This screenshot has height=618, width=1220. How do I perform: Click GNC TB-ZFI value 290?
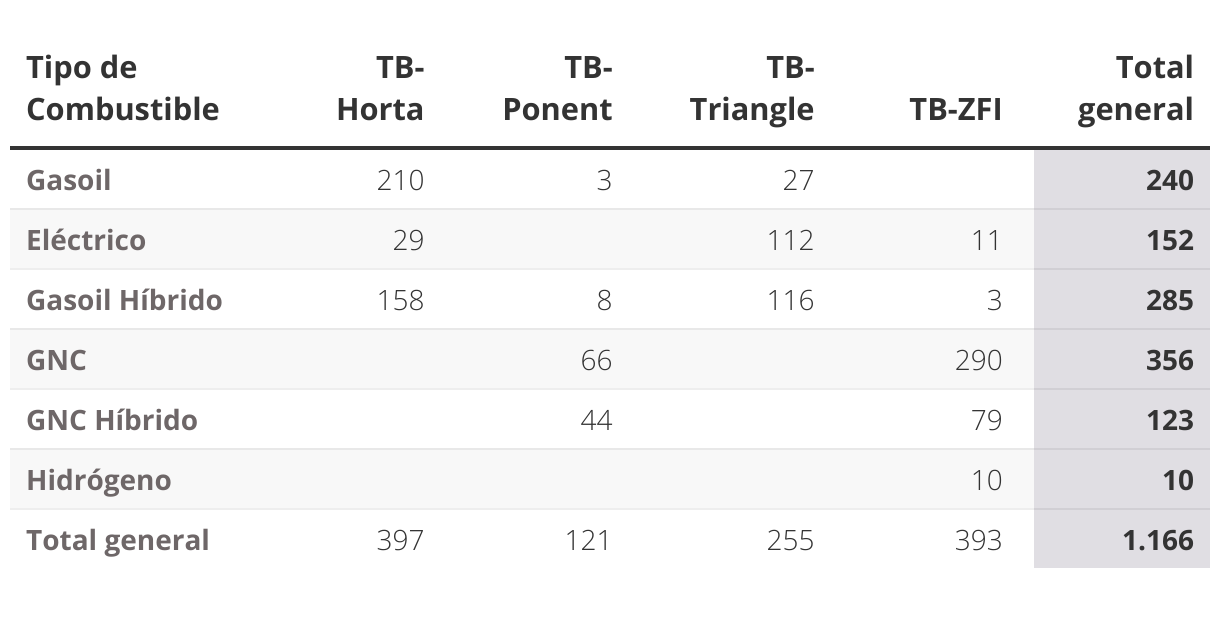click(978, 360)
